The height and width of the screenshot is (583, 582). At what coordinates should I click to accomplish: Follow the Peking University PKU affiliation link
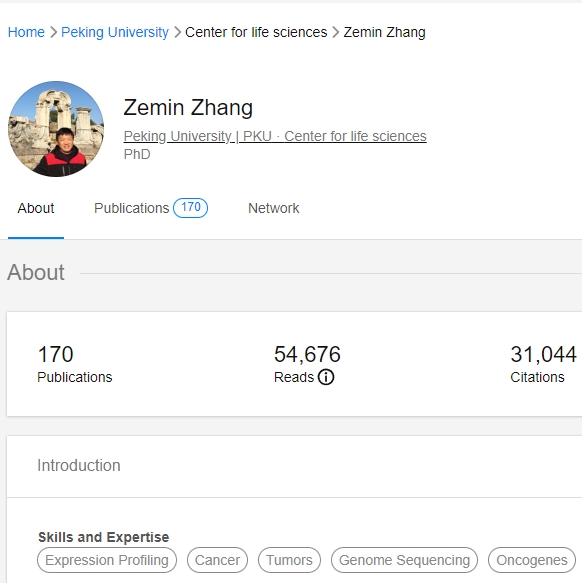(275, 136)
